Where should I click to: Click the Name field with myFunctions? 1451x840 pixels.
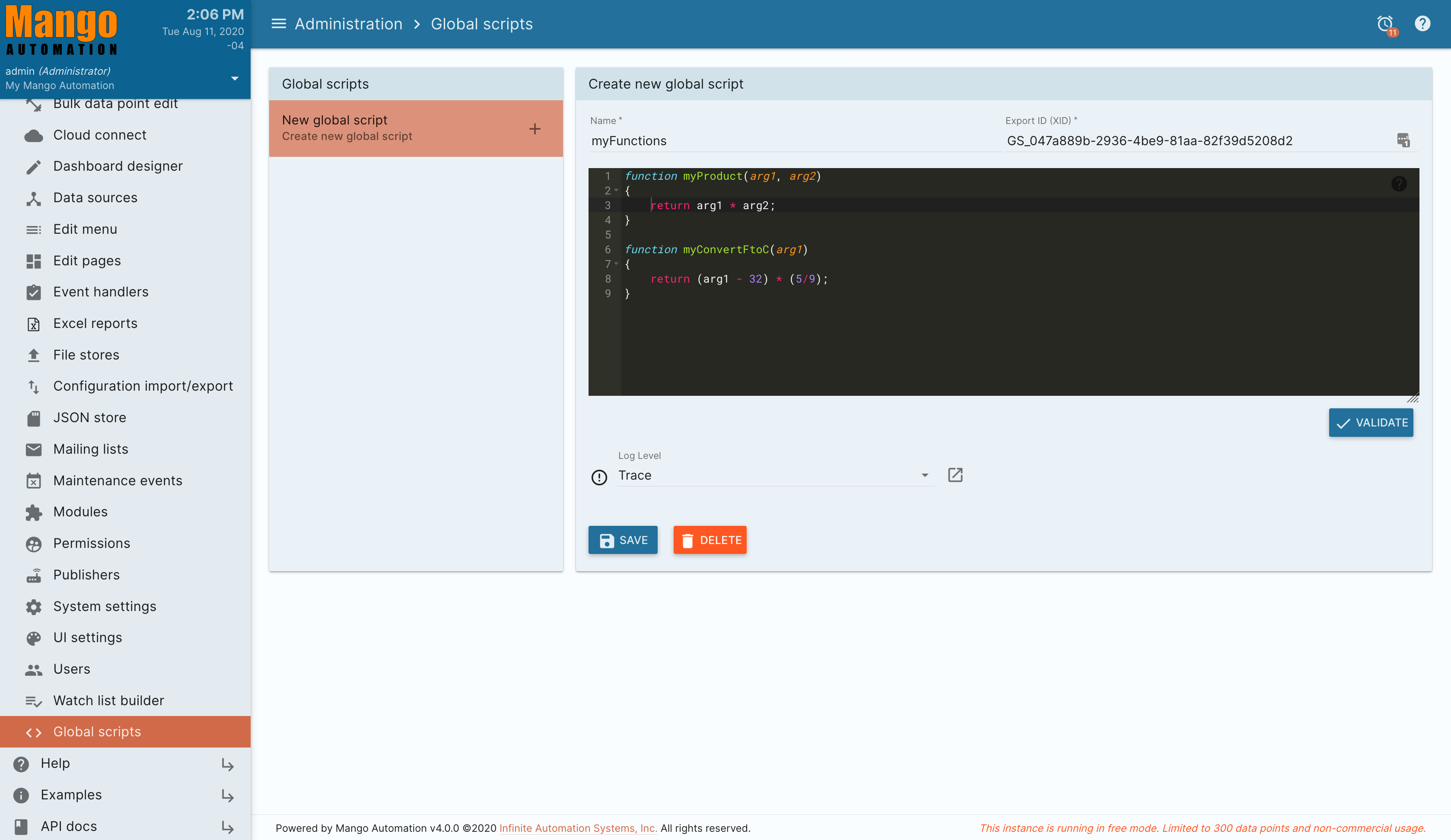795,140
